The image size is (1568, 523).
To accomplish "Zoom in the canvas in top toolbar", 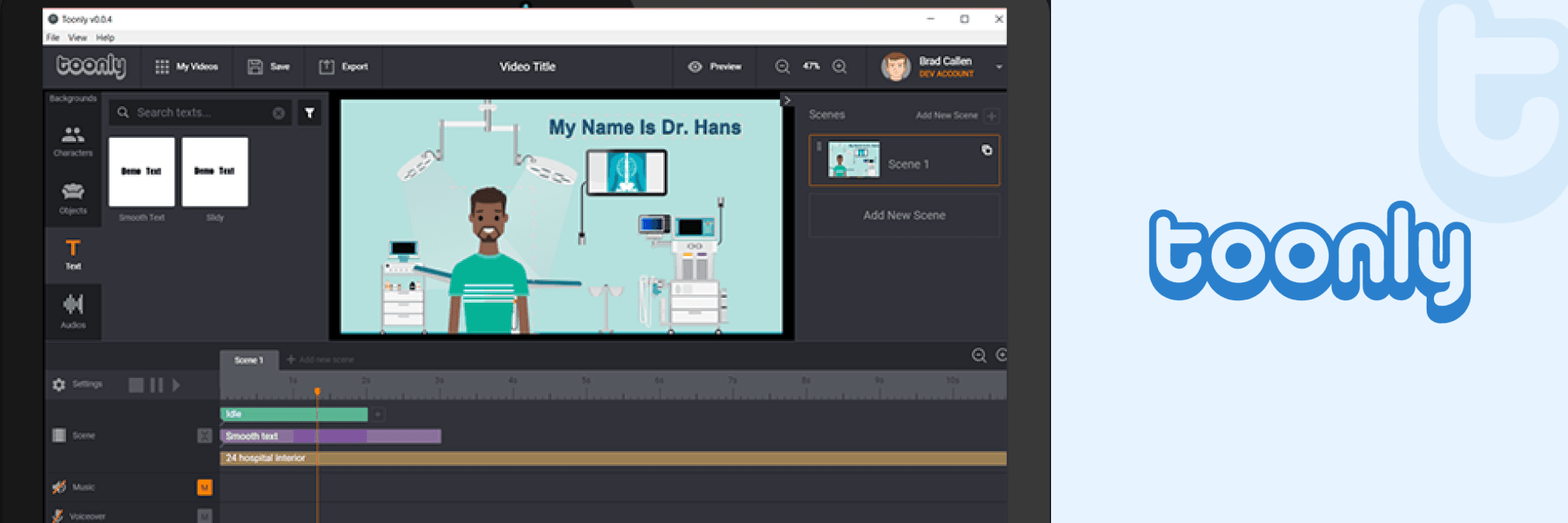I will [x=840, y=67].
